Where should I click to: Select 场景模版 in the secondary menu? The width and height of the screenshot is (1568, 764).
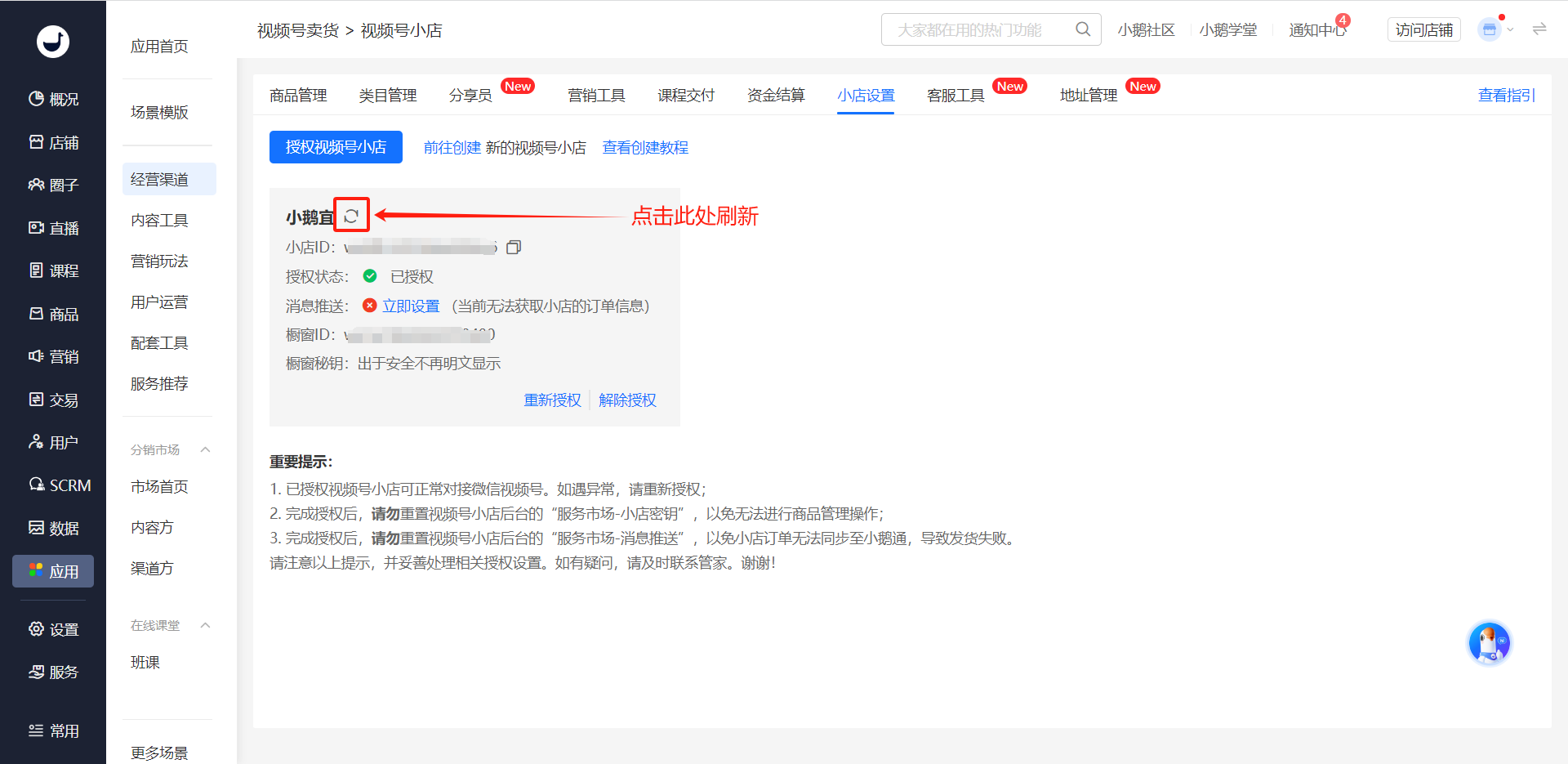159,112
